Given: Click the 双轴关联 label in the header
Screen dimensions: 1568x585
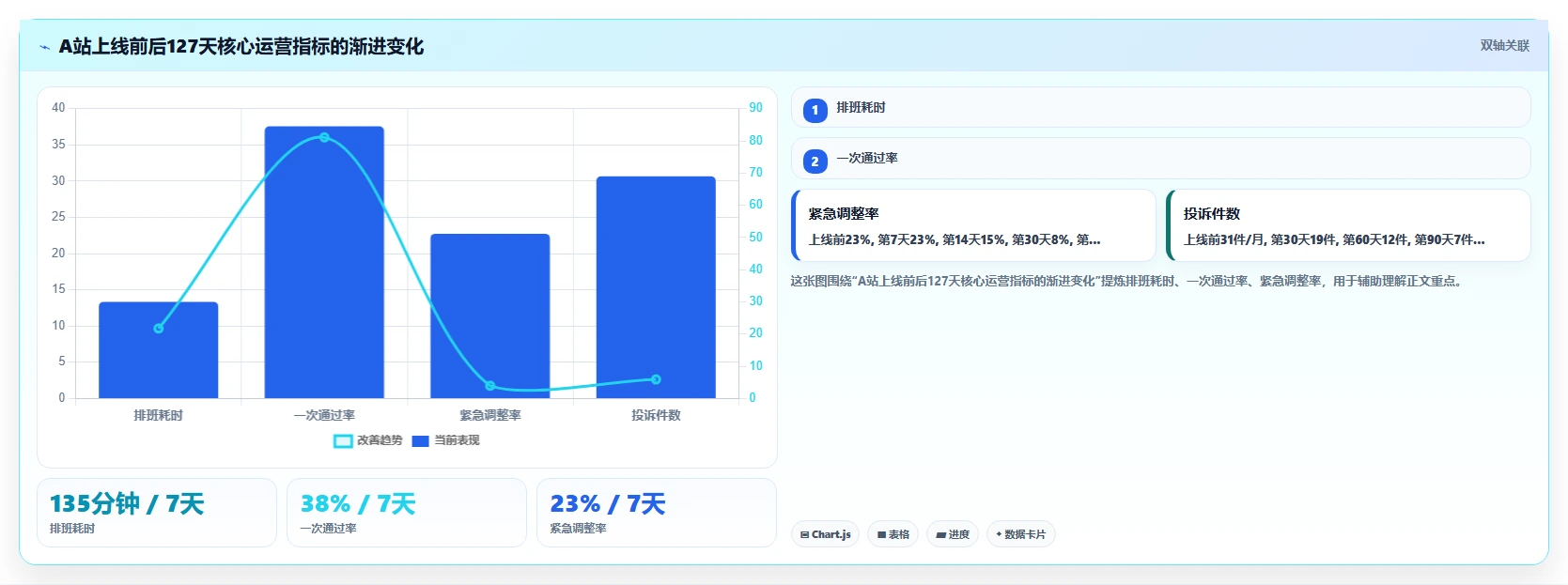Looking at the screenshot, I should [x=1504, y=45].
